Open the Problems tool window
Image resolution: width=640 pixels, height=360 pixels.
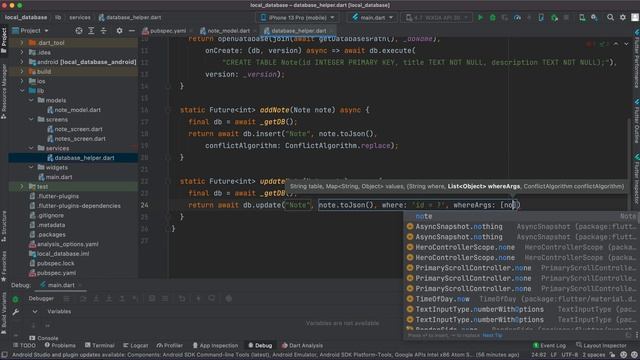click(x=60, y=345)
